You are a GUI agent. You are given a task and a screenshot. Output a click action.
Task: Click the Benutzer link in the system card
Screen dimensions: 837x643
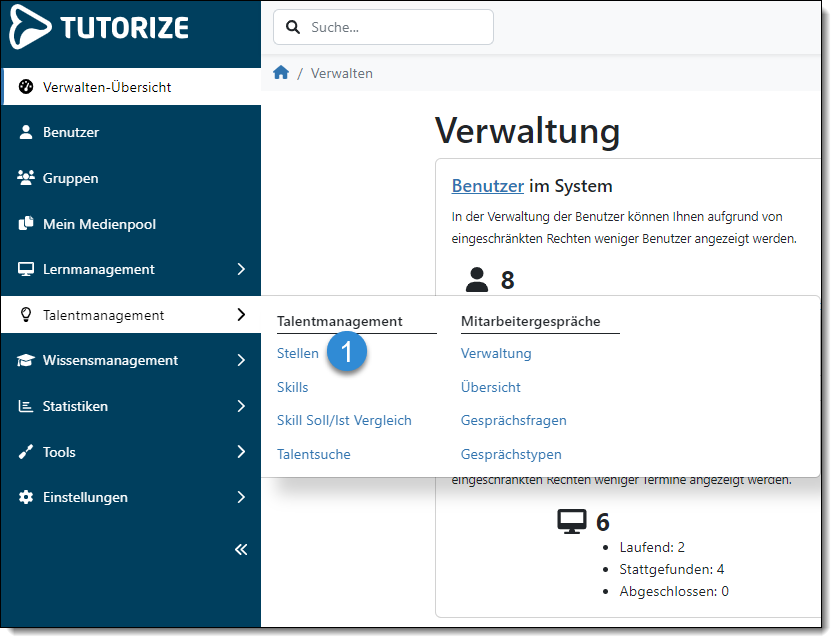487,185
